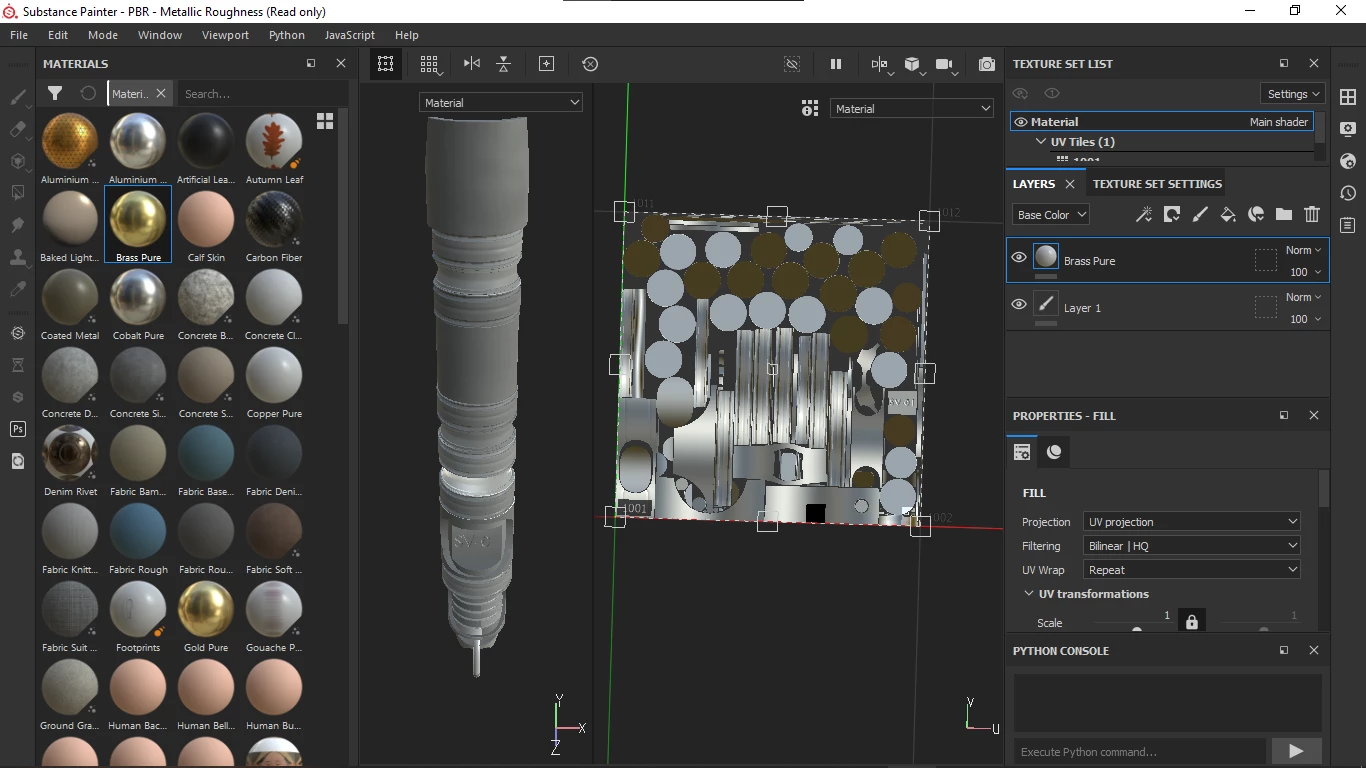This screenshot has width=1366, height=768.
Task: Toggle visibility of Layer 1
Action: [x=1019, y=304]
